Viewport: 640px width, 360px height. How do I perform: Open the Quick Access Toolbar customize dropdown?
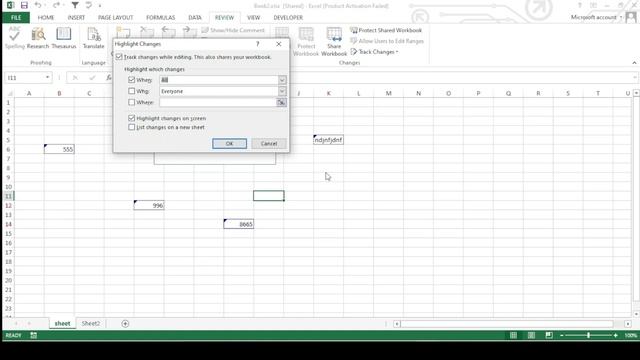coord(100,6)
